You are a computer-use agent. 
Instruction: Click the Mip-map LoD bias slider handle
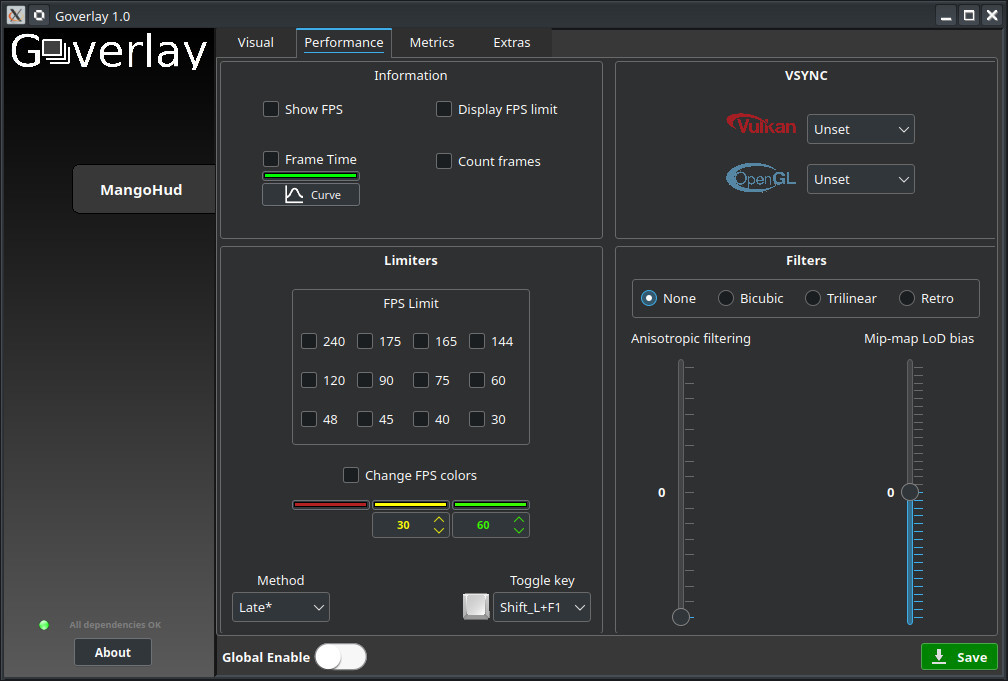click(909, 492)
